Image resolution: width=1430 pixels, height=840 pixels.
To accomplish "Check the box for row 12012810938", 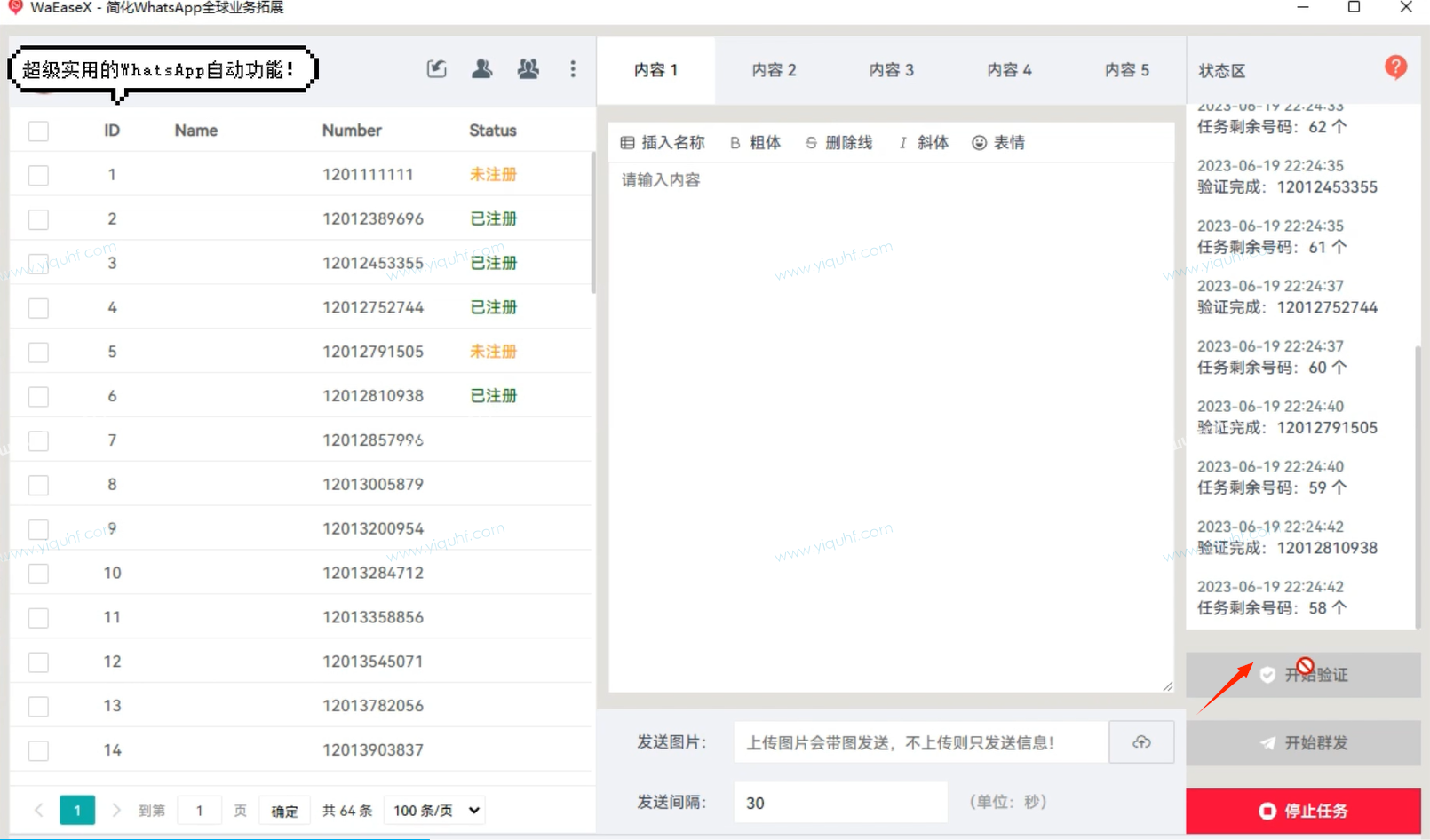I will [x=38, y=397].
